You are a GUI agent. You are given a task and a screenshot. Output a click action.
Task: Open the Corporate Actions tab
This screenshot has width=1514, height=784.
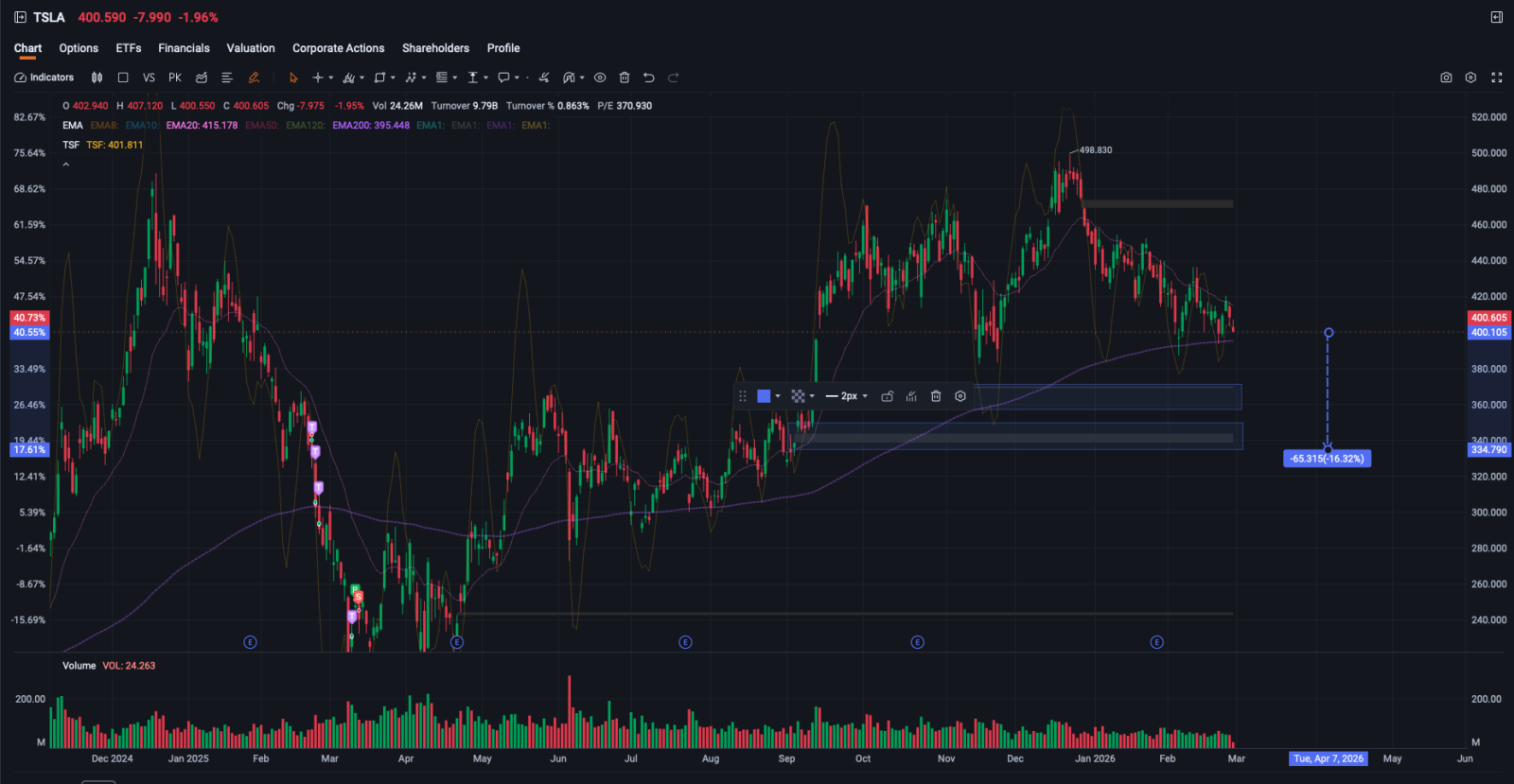click(339, 48)
